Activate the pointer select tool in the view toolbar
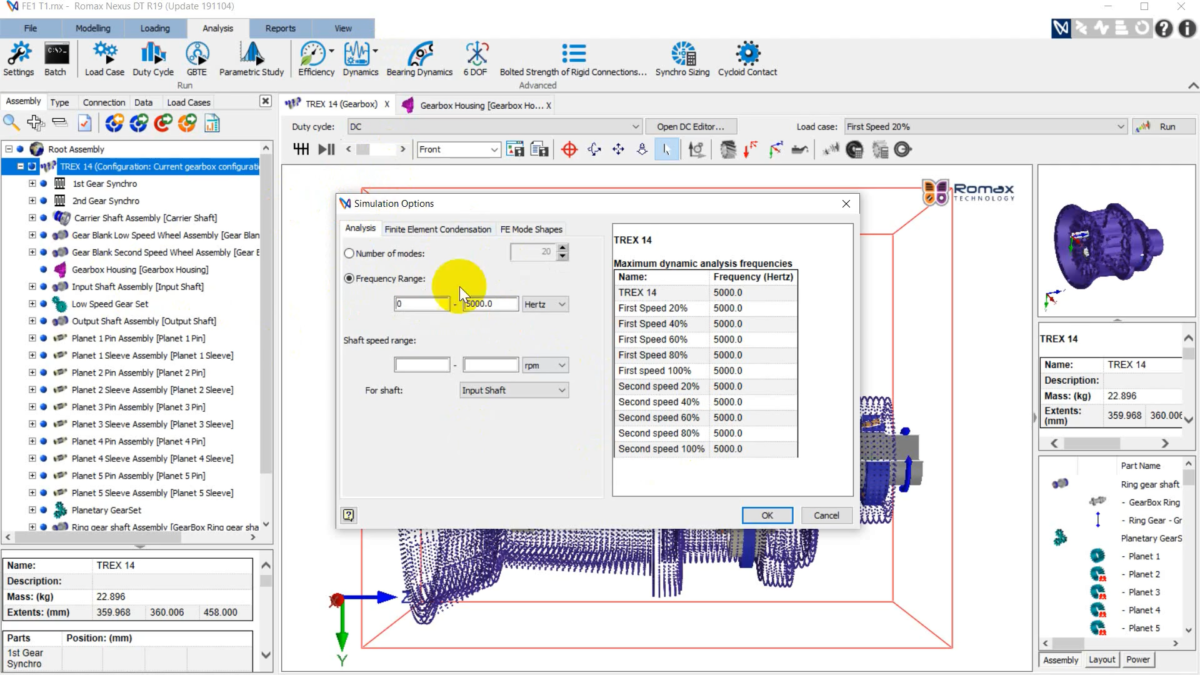Viewport: 1200px width, 675px height. pos(667,149)
